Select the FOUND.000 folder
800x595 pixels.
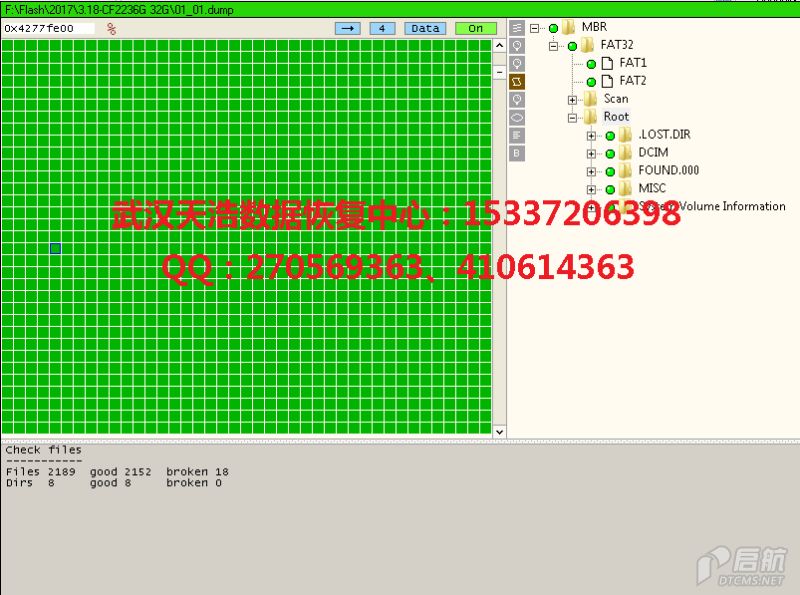click(x=668, y=171)
